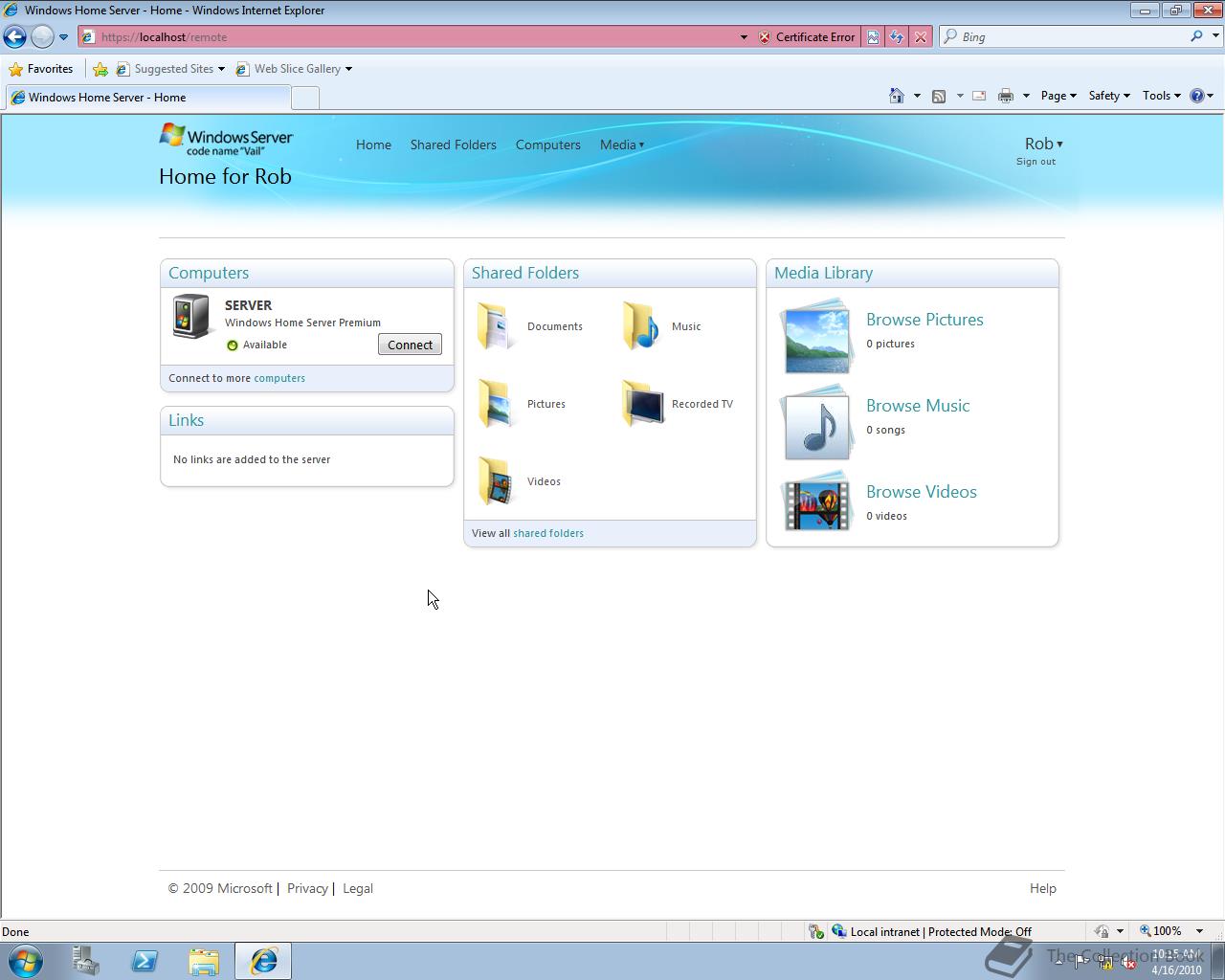Image resolution: width=1225 pixels, height=980 pixels.
Task: Open the Music shared folder icon
Action: click(641, 326)
